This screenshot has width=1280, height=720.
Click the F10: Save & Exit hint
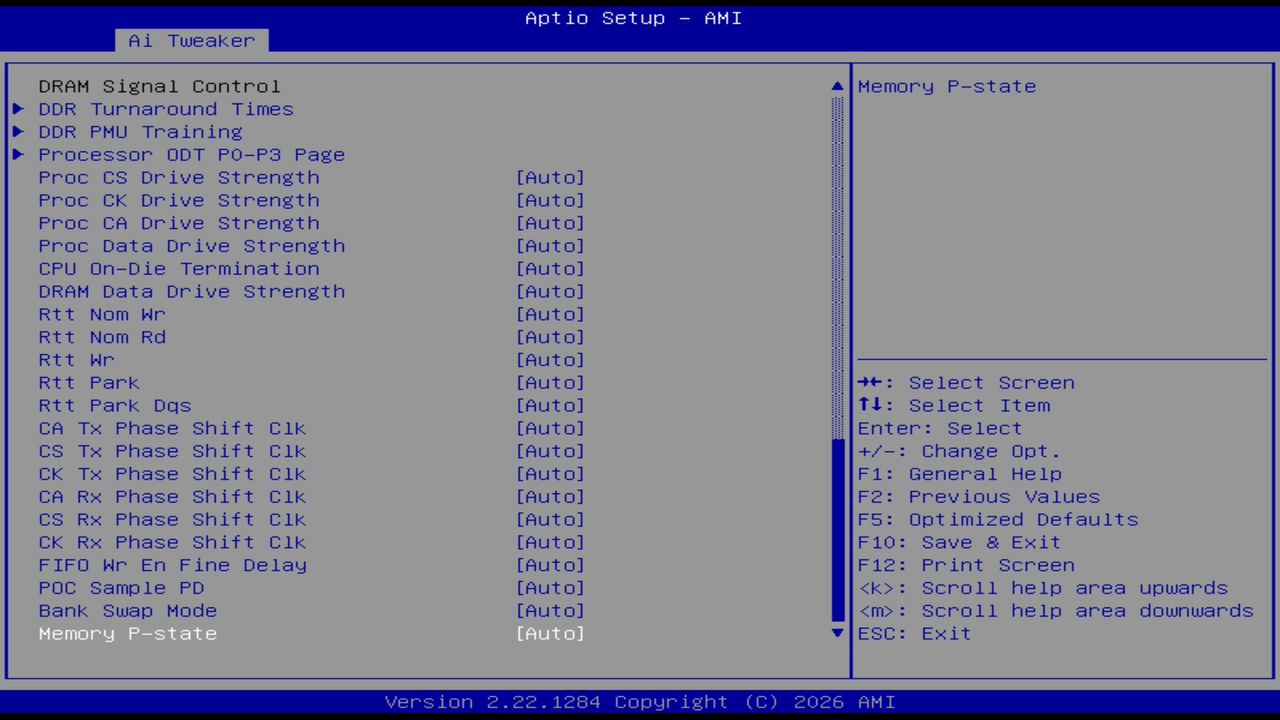point(960,543)
